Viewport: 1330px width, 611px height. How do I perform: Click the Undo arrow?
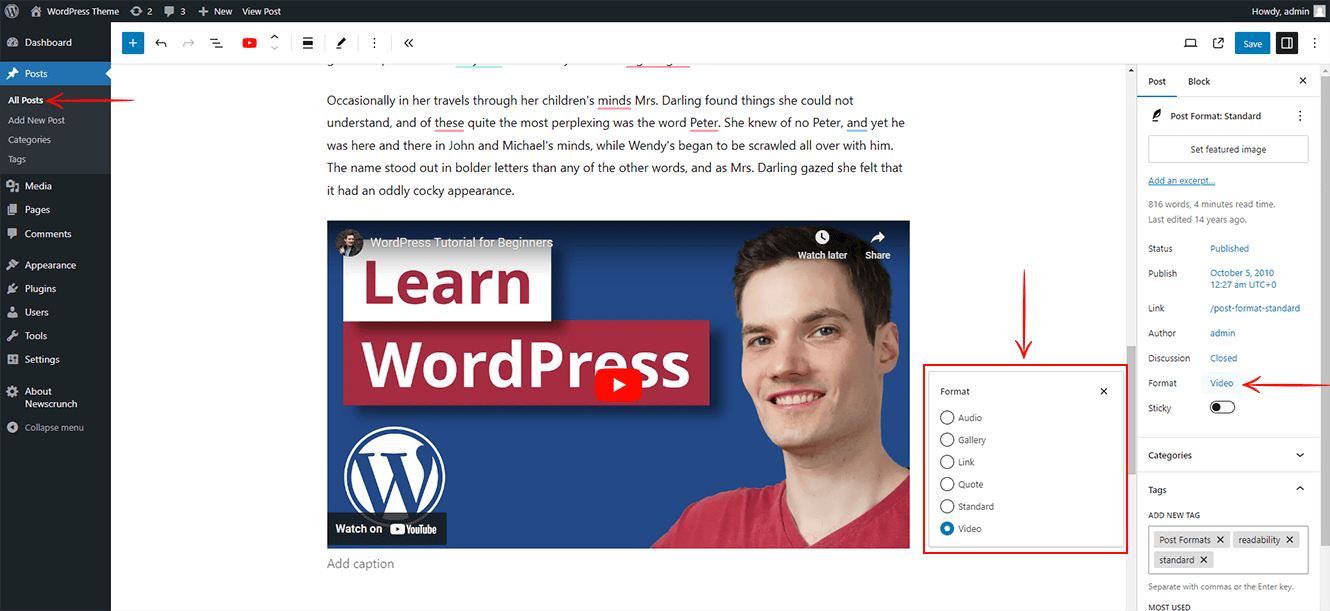click(161, 43)
